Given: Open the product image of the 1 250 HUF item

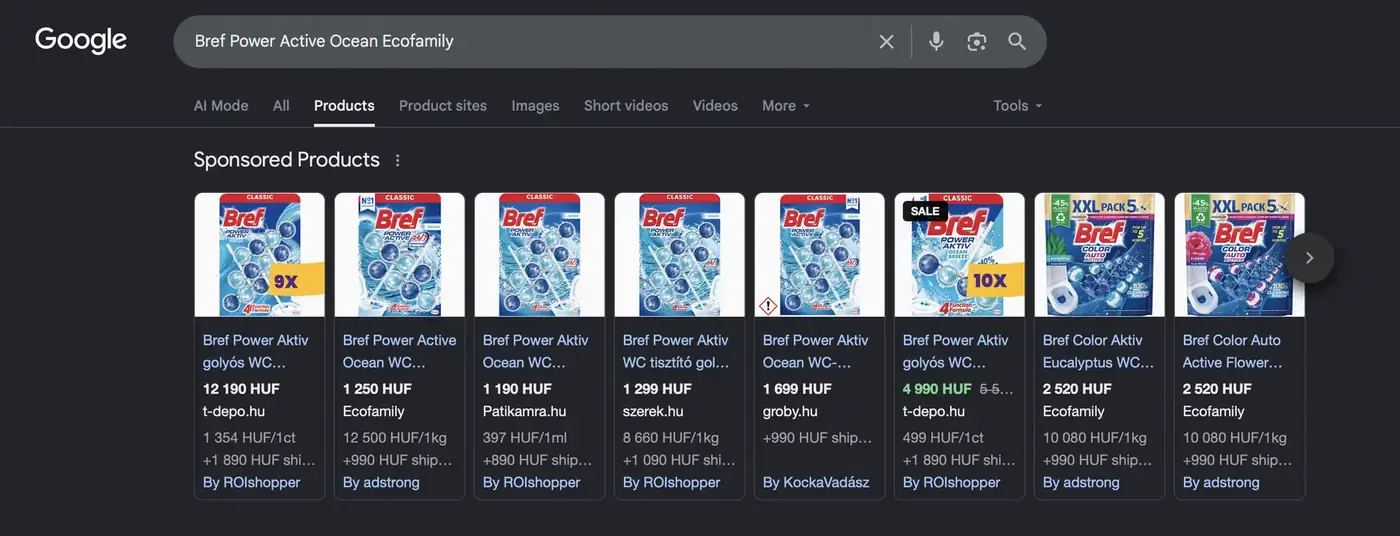Looking at the screenshot, I should tap(400, 255).
